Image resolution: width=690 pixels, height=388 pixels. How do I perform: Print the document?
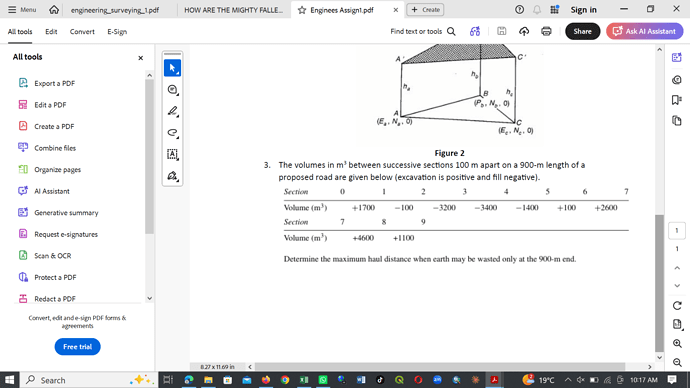click(546, 31)
